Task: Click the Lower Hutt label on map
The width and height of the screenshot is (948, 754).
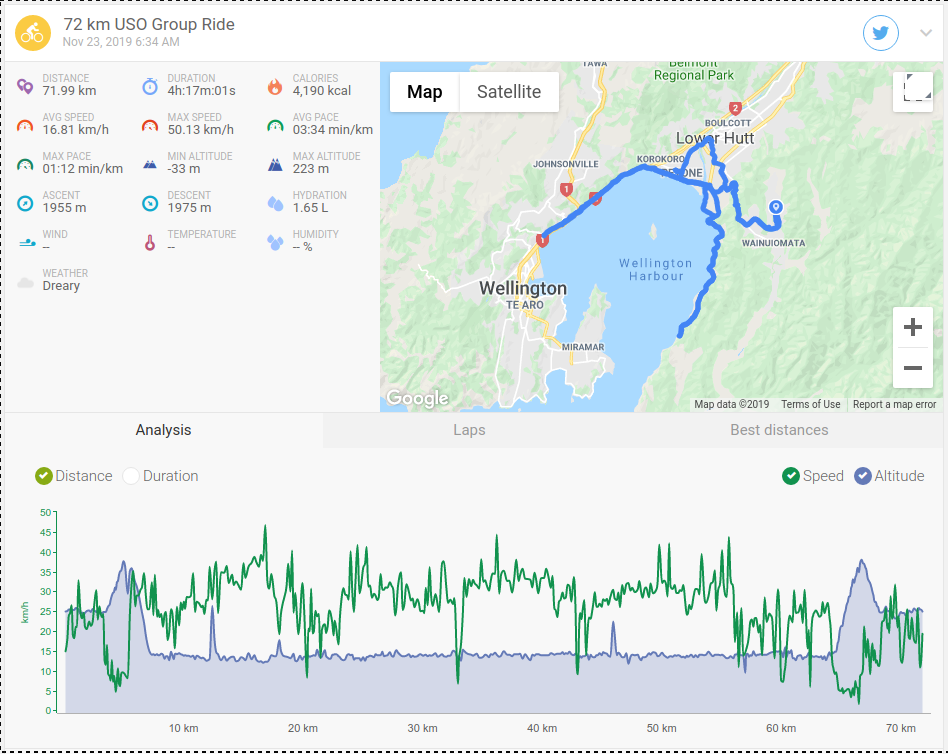Action: (x=715, y=138)
